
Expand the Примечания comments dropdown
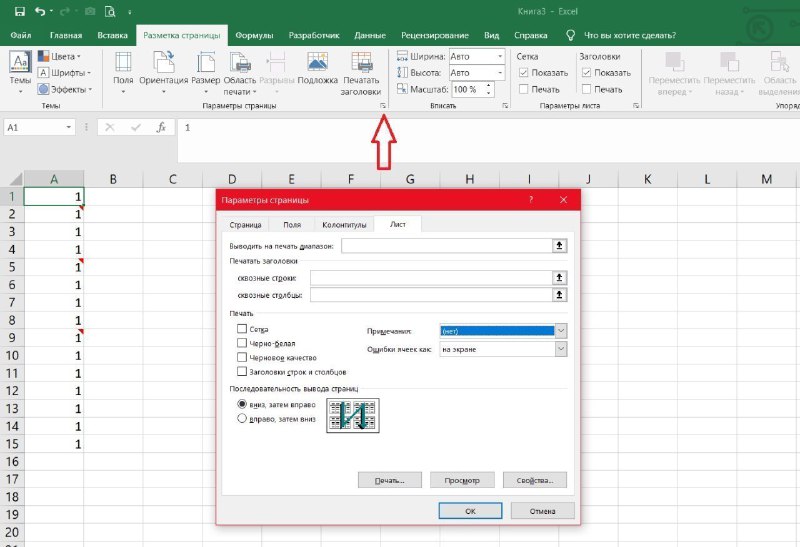(561, 331)
